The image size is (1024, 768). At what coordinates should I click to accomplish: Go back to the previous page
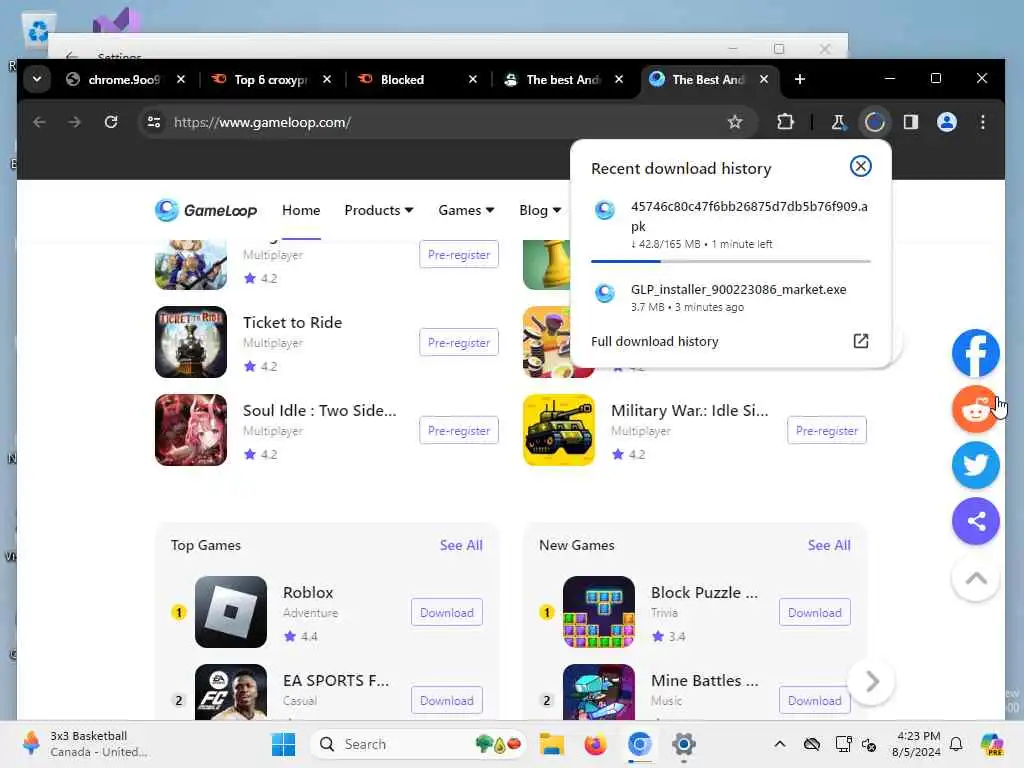[x=39, y=122]
